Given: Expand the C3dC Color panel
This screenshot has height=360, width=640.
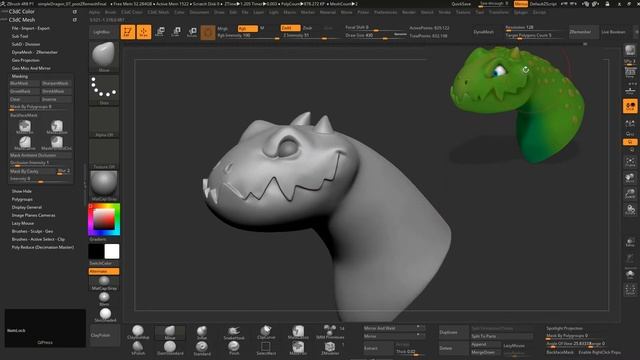Looking at the screenshot, I should 22,12.
